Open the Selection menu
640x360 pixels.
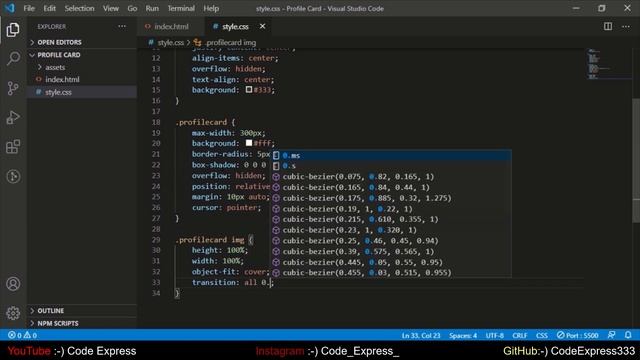point(79,8)
